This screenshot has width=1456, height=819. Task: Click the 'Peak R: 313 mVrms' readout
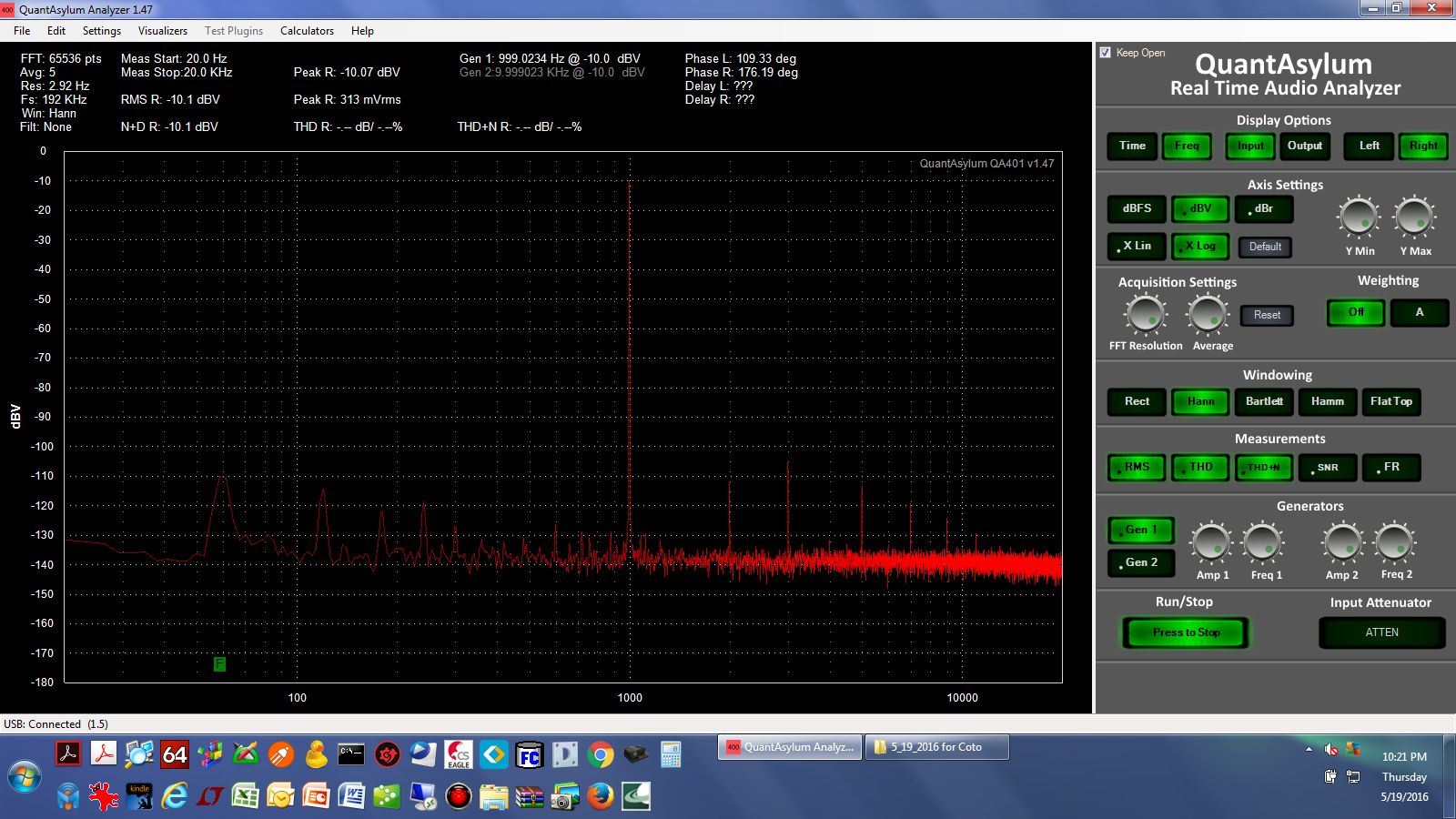(347, 99)
